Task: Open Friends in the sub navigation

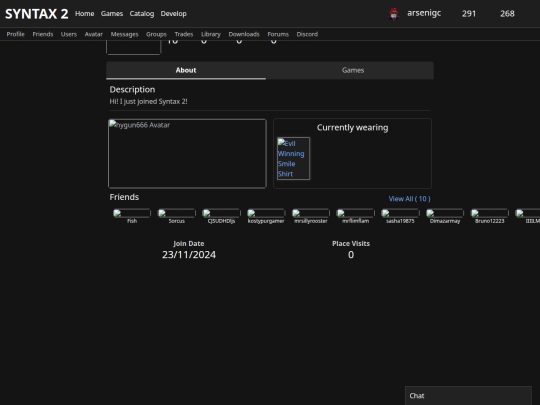Action: [x=43, y=34]
